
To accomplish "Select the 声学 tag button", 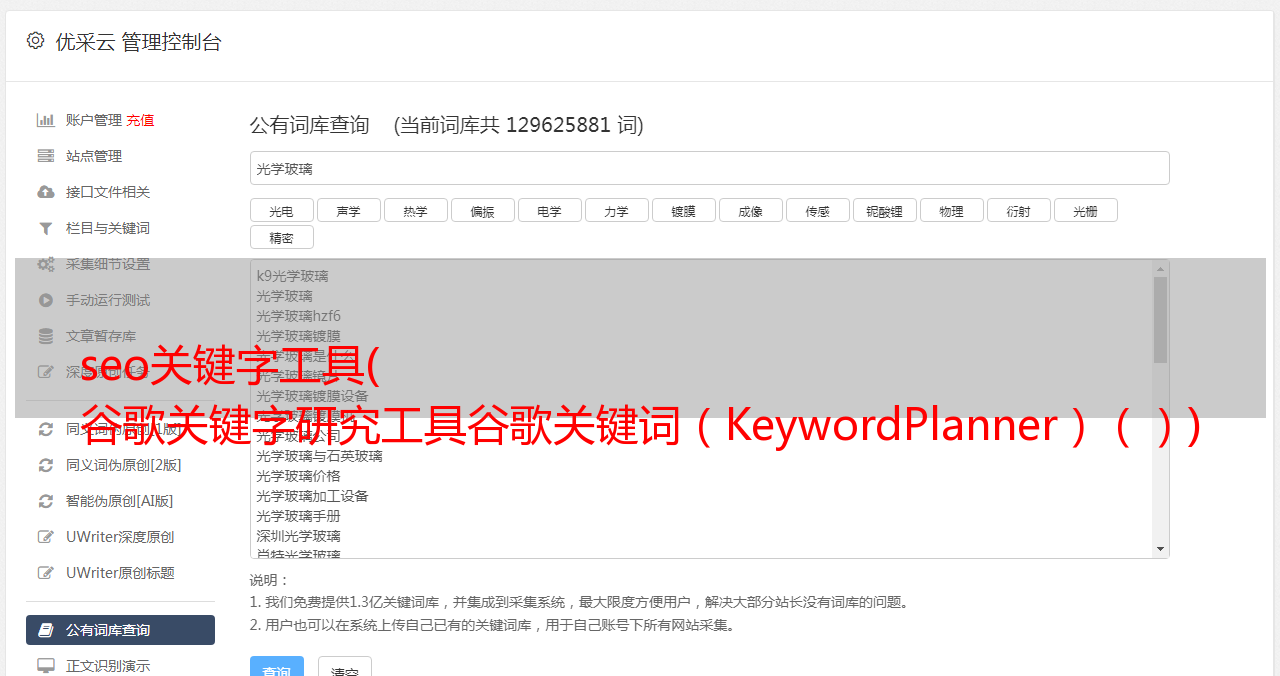I will tap(349, 210).
